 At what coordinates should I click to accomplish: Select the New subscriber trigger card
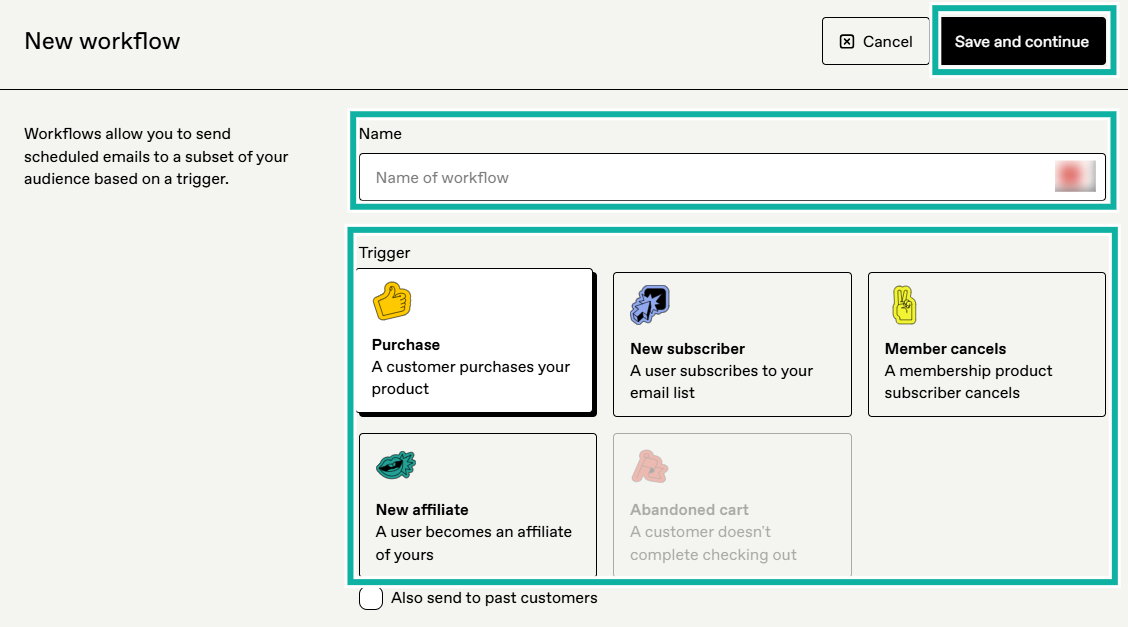[732, 344]
